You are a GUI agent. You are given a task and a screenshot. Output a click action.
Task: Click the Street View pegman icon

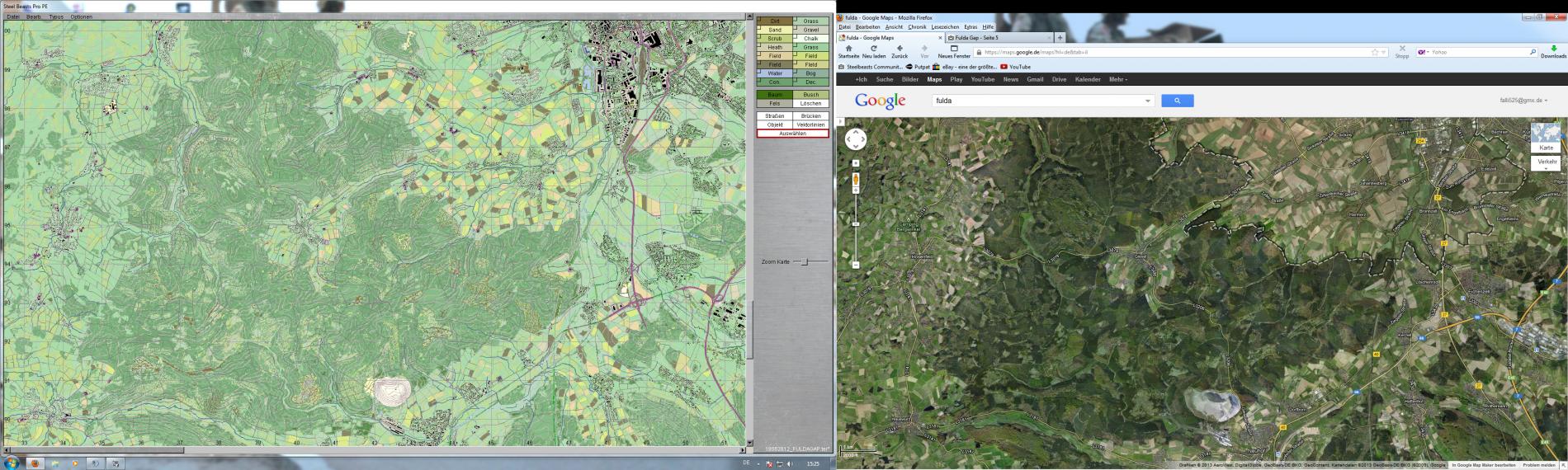856,179
